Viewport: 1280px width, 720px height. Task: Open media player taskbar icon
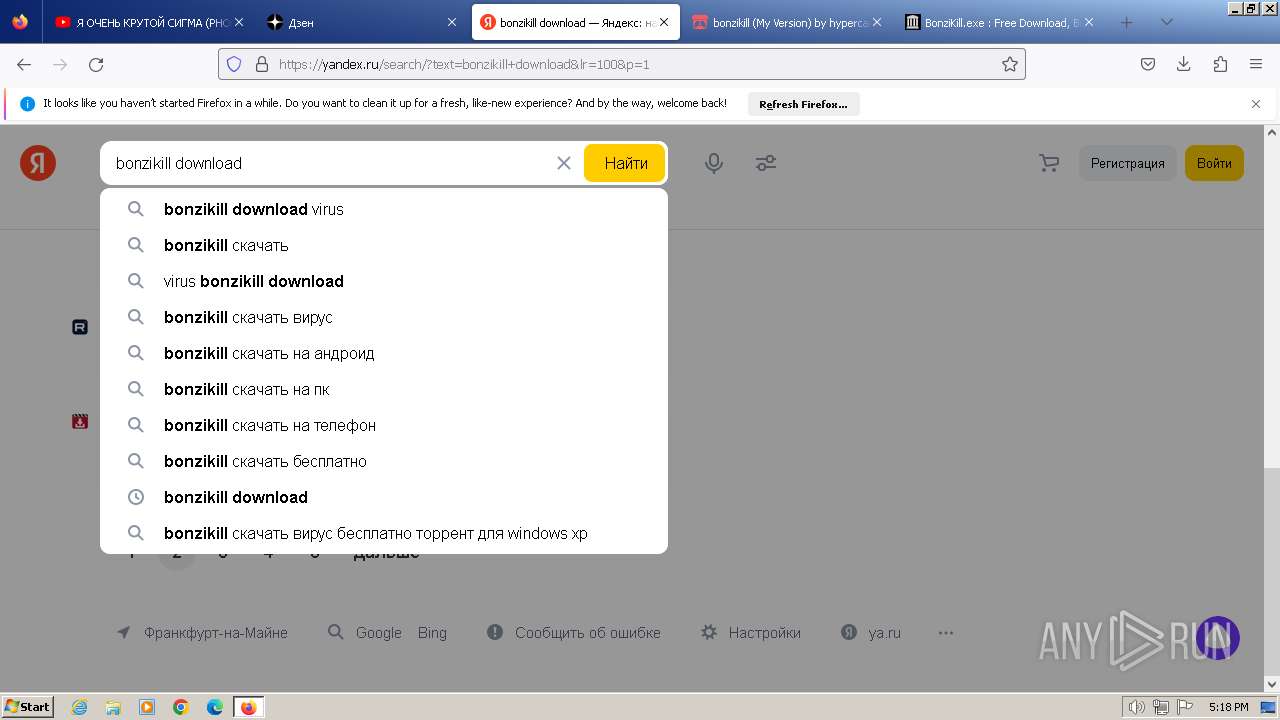tap(147, 707)
